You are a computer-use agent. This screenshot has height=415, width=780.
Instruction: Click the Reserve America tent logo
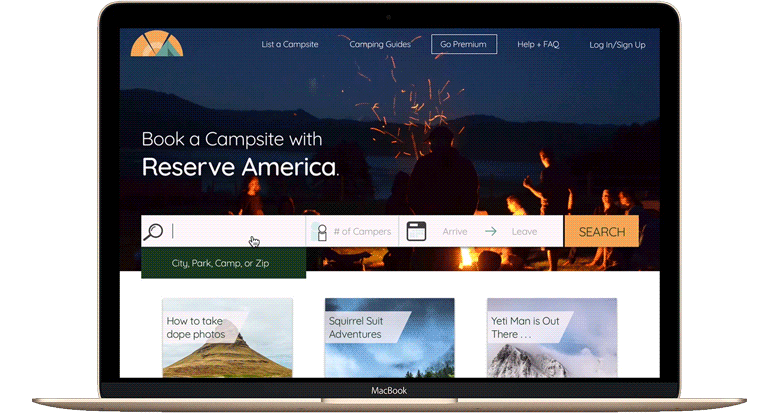[157, 43]
